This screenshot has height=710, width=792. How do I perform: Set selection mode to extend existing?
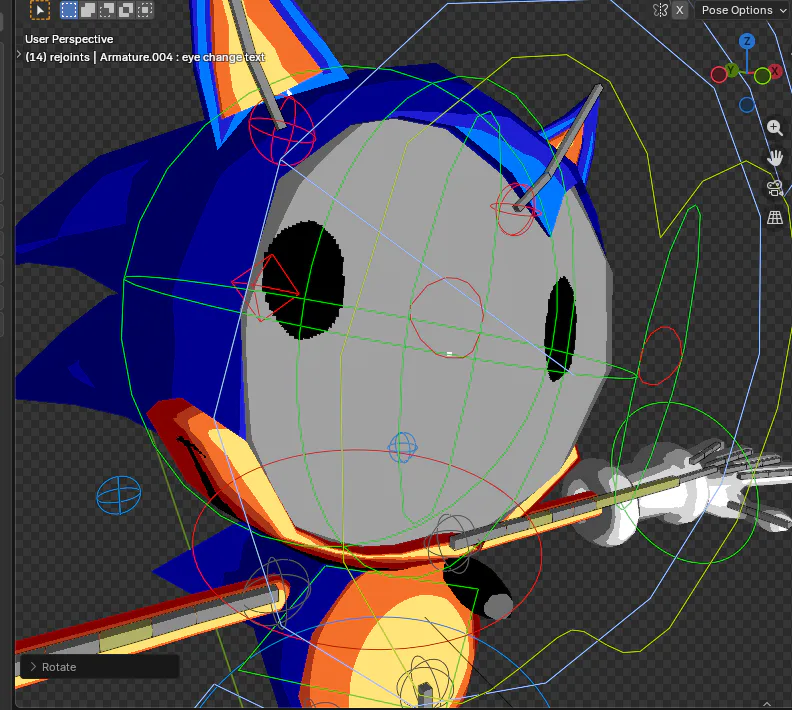pyautogui.click(x=88, y=10)
